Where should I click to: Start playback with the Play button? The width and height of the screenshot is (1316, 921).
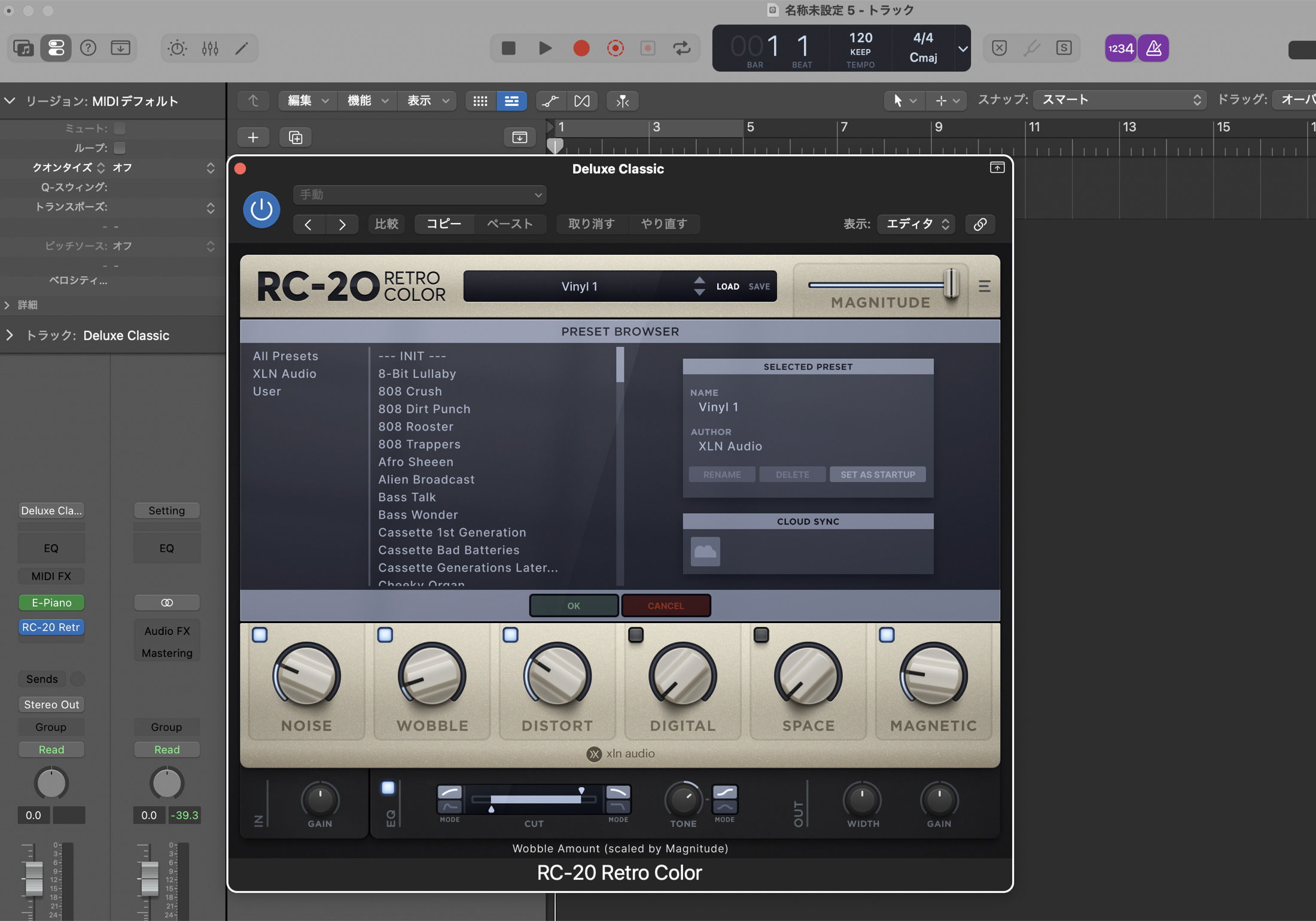point(545,48)
